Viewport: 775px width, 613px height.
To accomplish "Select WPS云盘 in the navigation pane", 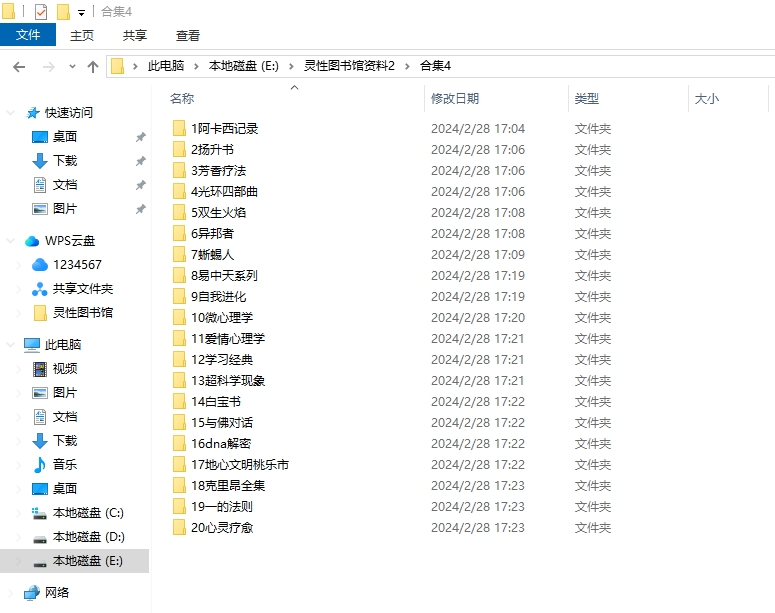I will tap(70, 241).
